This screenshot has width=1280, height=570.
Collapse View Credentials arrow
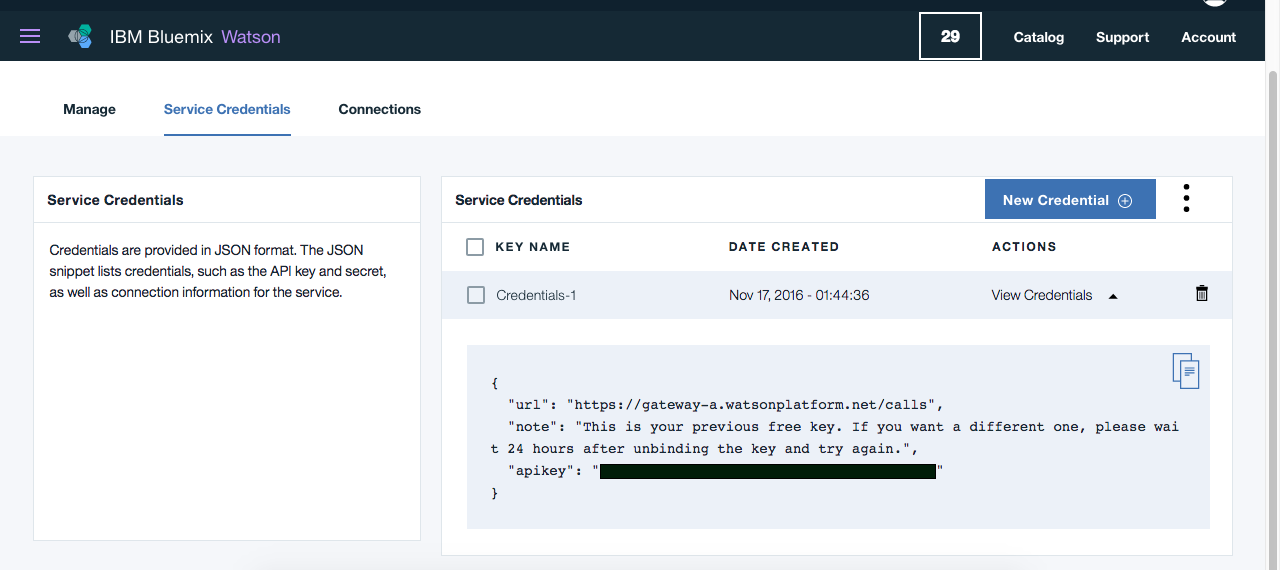[1113, 296]
